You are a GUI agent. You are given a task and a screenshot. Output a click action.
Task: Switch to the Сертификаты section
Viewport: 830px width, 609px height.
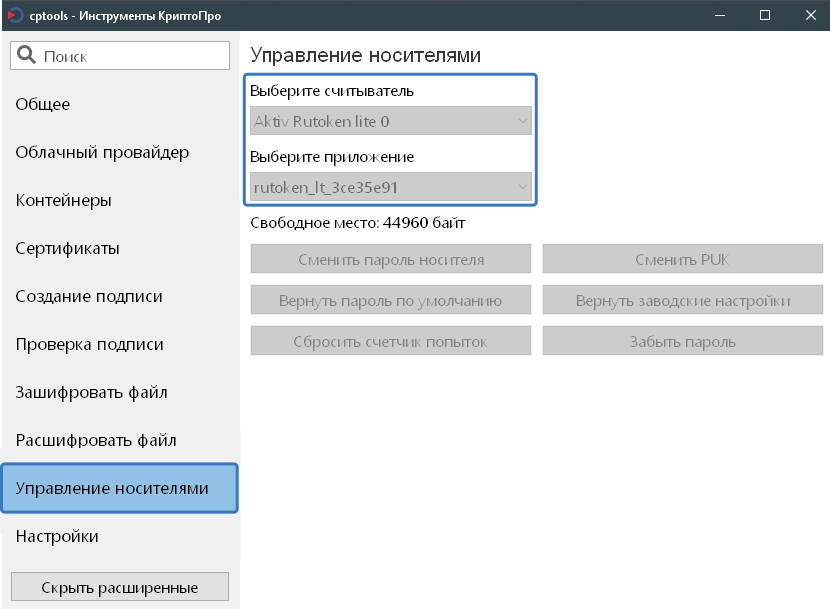67,248
